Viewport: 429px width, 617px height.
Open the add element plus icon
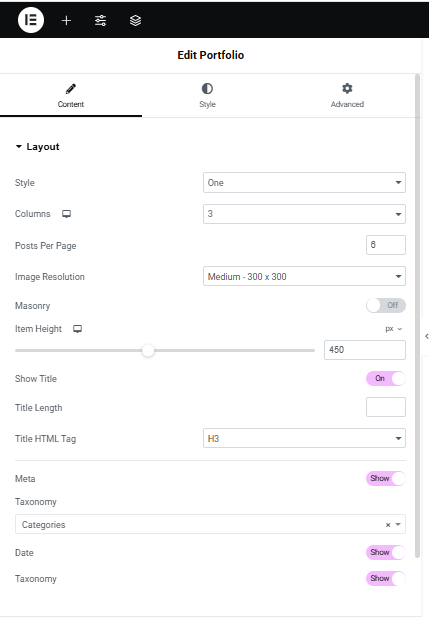[x=67, y=20]
